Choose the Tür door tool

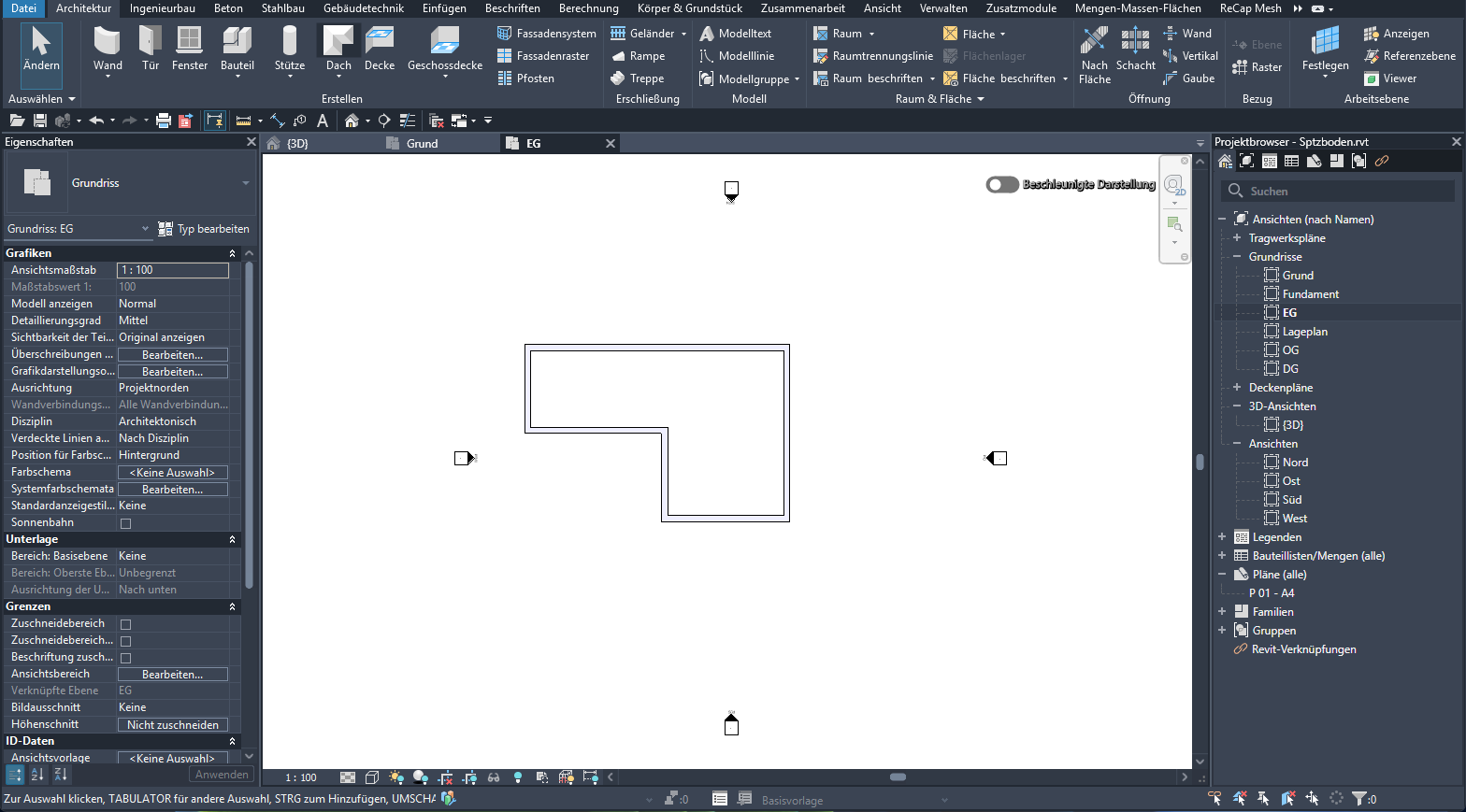click(151, 49)
